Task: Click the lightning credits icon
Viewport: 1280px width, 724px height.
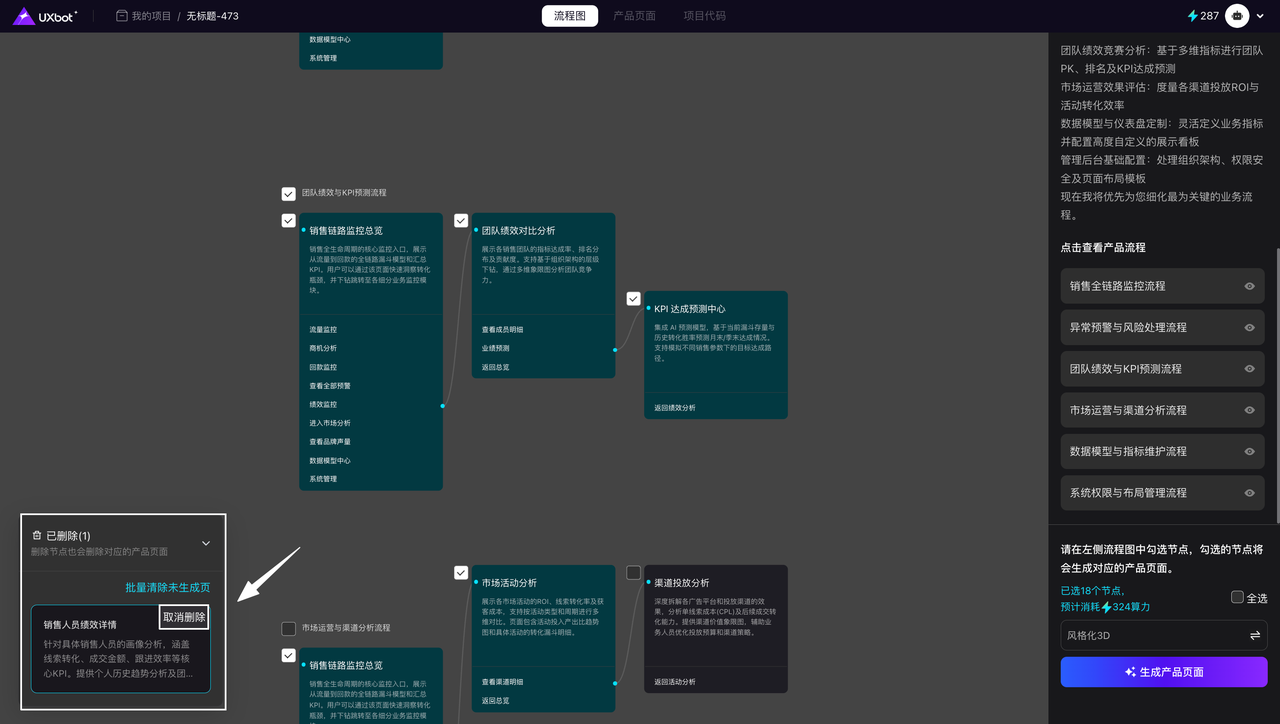Action: tap(1192, 16)
